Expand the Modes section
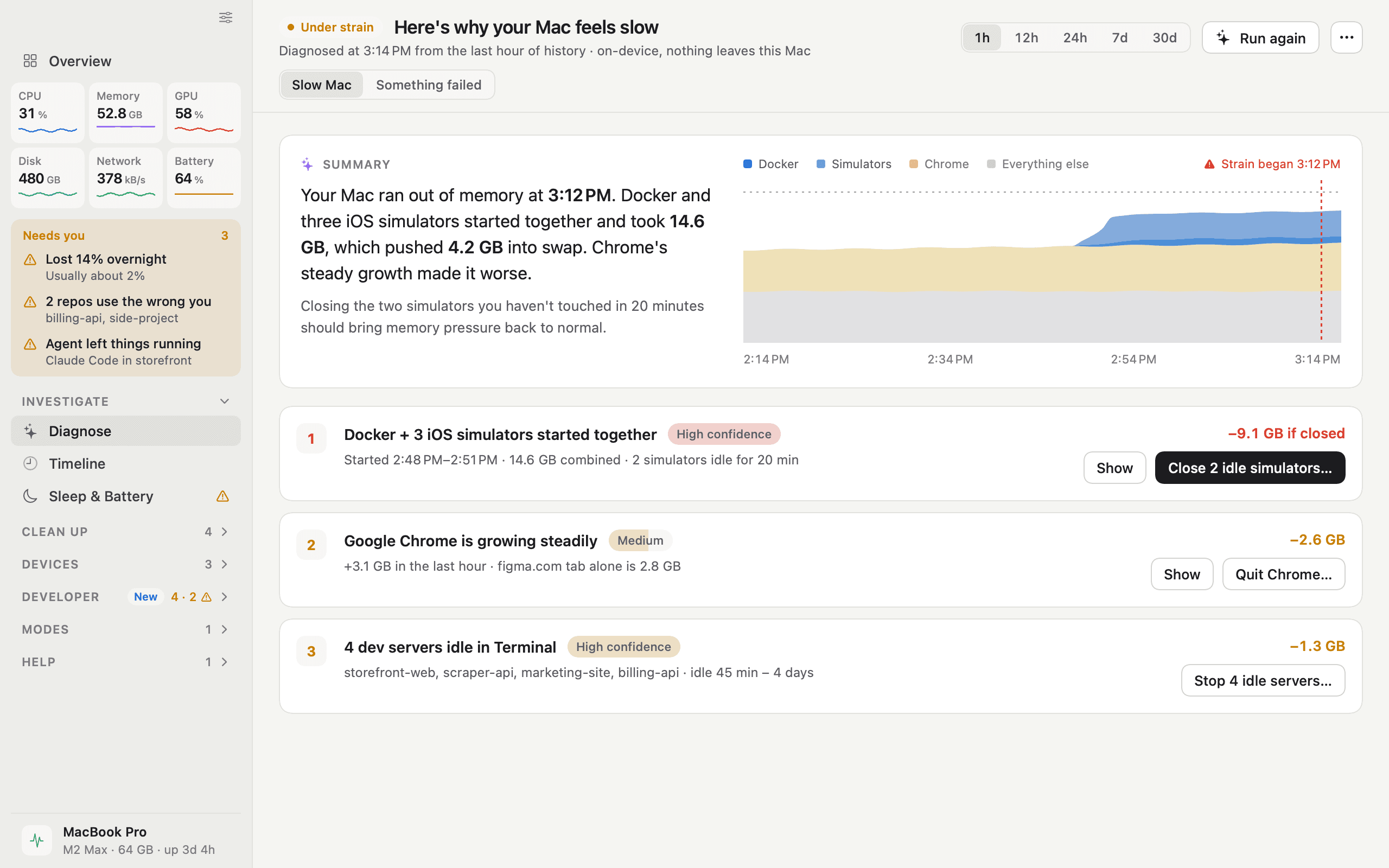Image resolution: width=1389 pixels, height=868 pixels. tap(126, 629)
